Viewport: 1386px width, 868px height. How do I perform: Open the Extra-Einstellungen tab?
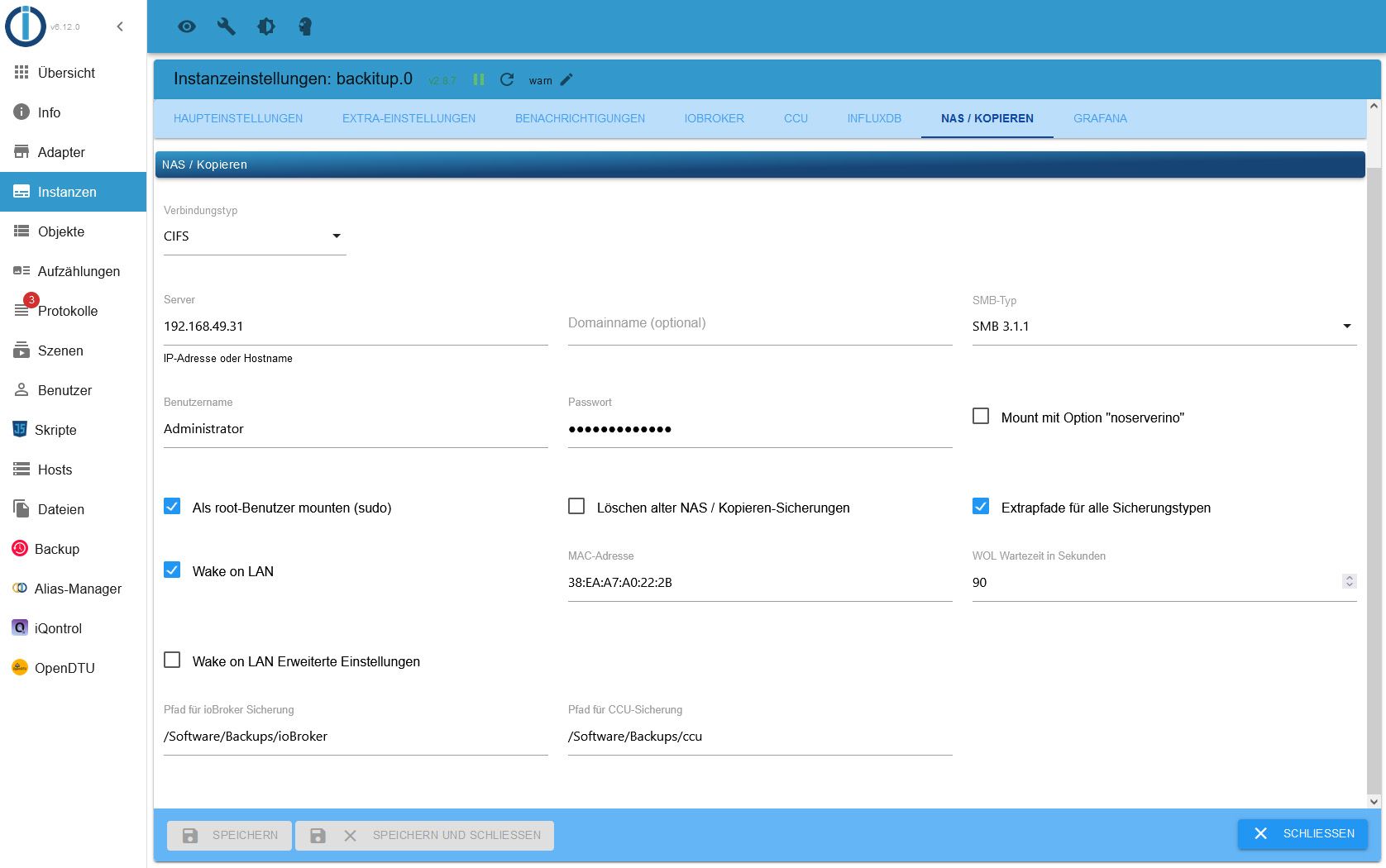point(409,118)
